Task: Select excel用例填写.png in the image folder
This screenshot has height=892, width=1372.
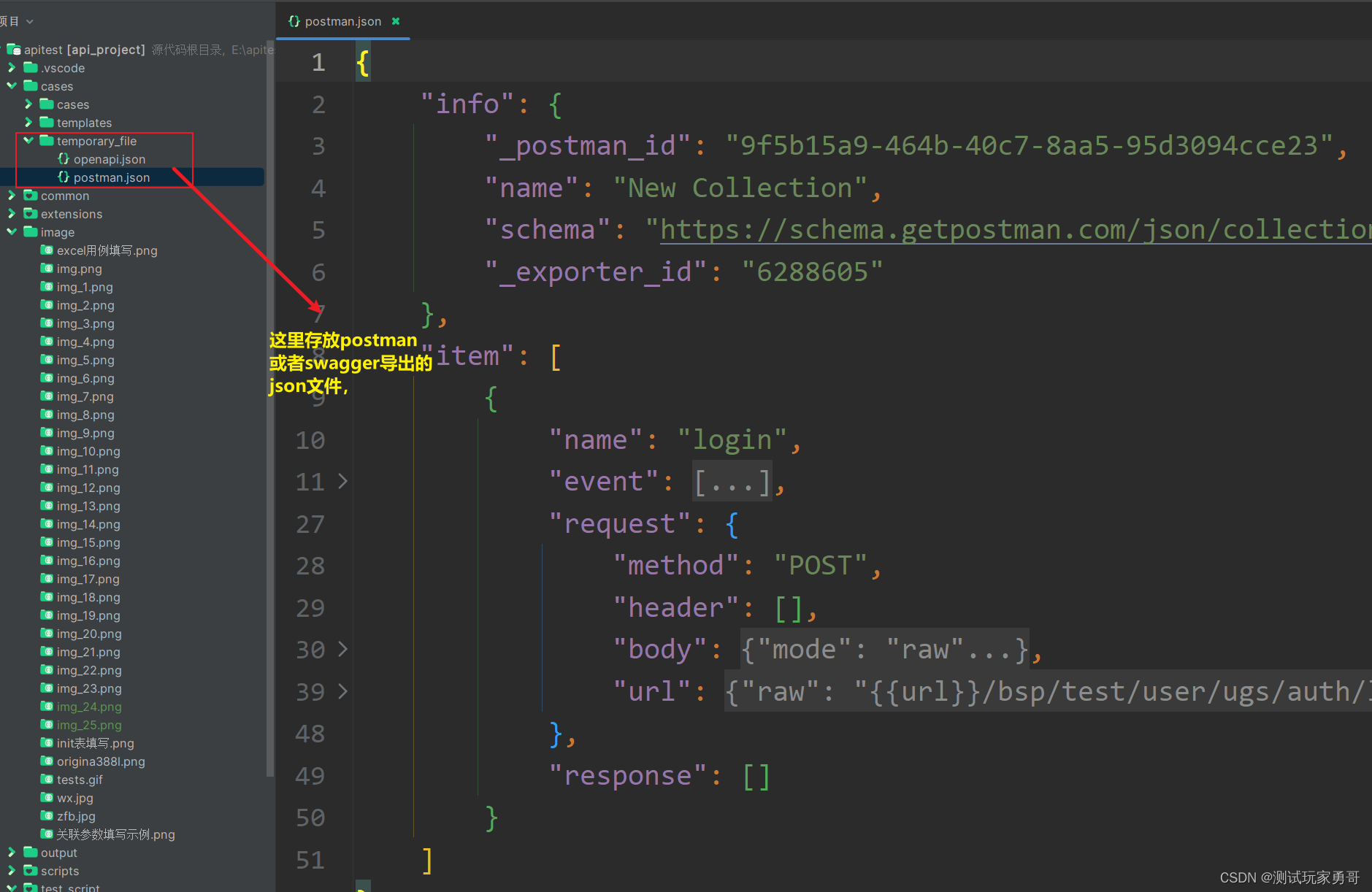Action: tap(107, 250)
